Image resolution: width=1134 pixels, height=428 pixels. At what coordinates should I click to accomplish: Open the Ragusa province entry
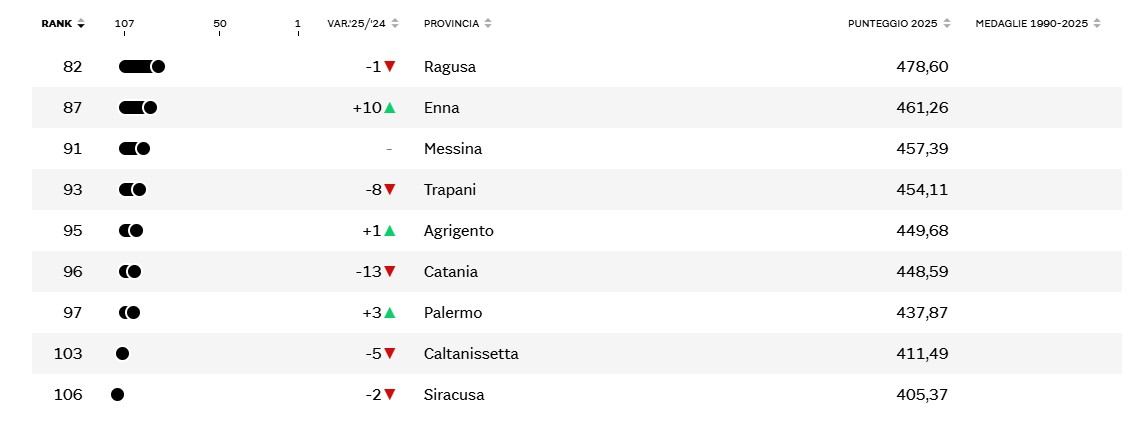tap(450, 67)
